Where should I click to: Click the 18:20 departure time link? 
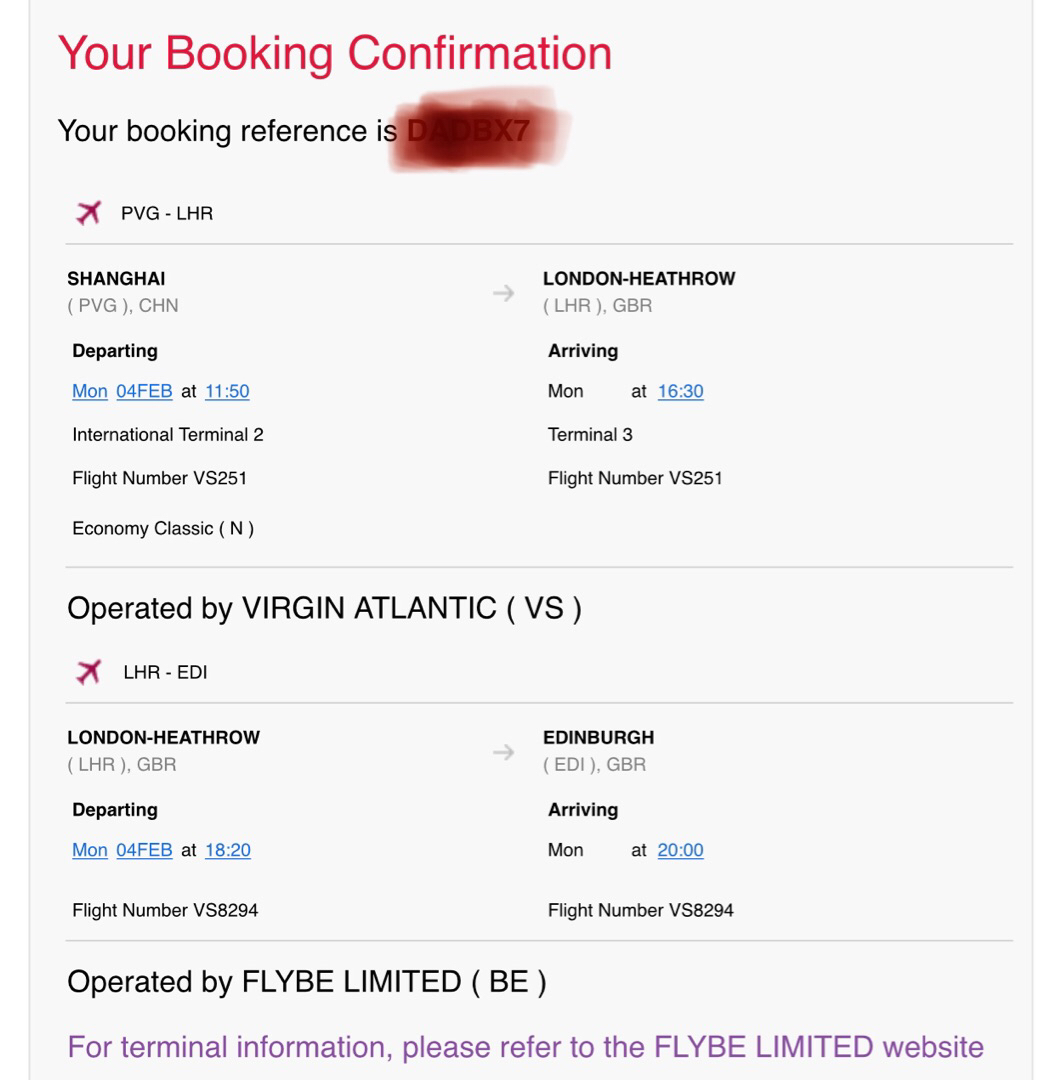tap(228, 850)
